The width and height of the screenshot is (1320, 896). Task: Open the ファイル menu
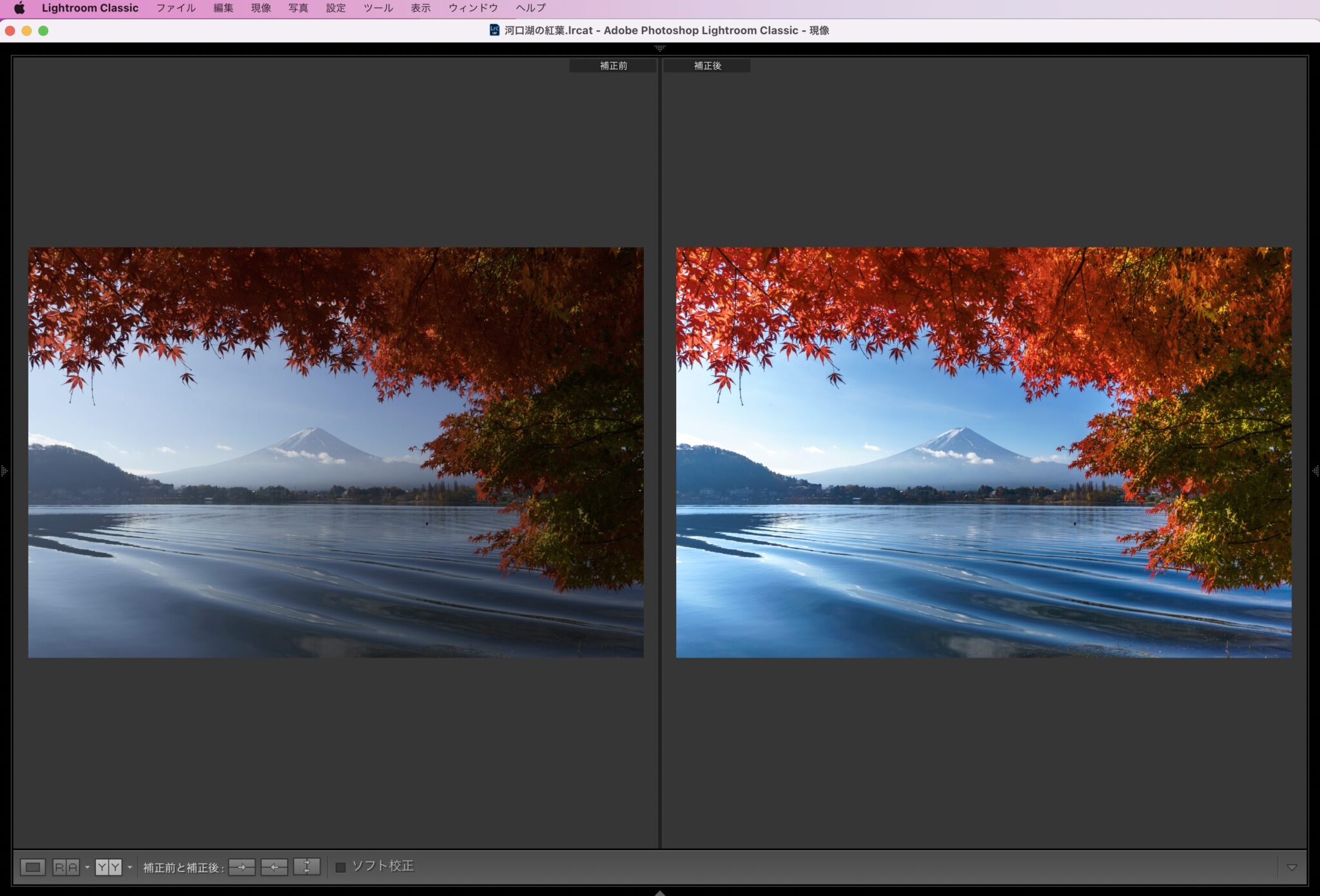[175, 8]
